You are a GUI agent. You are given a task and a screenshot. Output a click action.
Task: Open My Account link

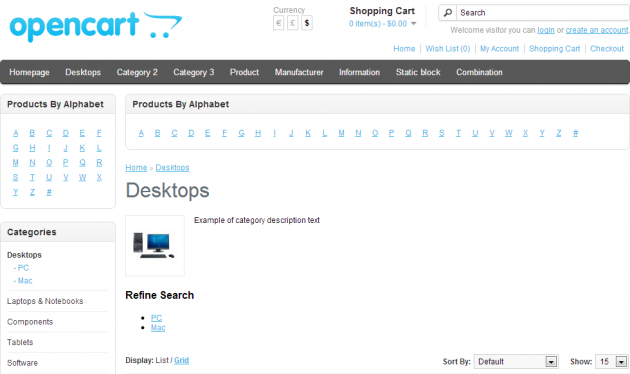tap(499, 49)
